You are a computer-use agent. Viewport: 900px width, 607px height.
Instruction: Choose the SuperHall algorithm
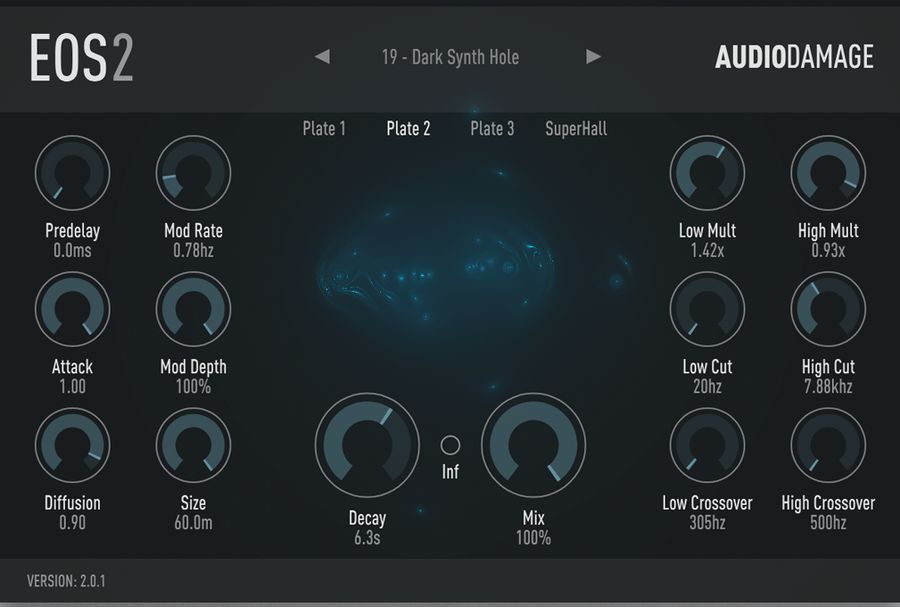tap(576, 128)
